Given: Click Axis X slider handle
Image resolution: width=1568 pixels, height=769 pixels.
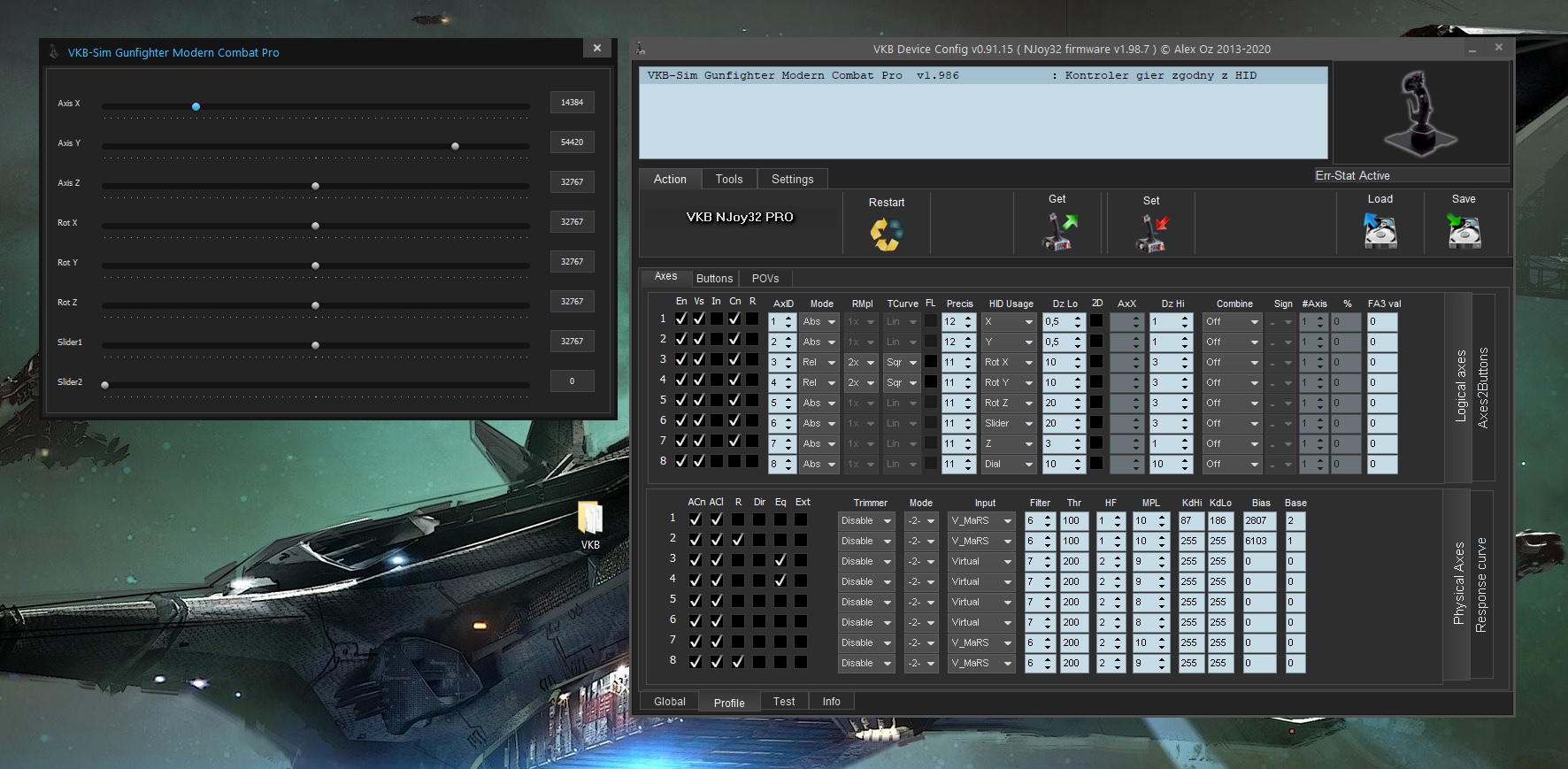Looking at the screenshot, I should (x=196, y=106).
